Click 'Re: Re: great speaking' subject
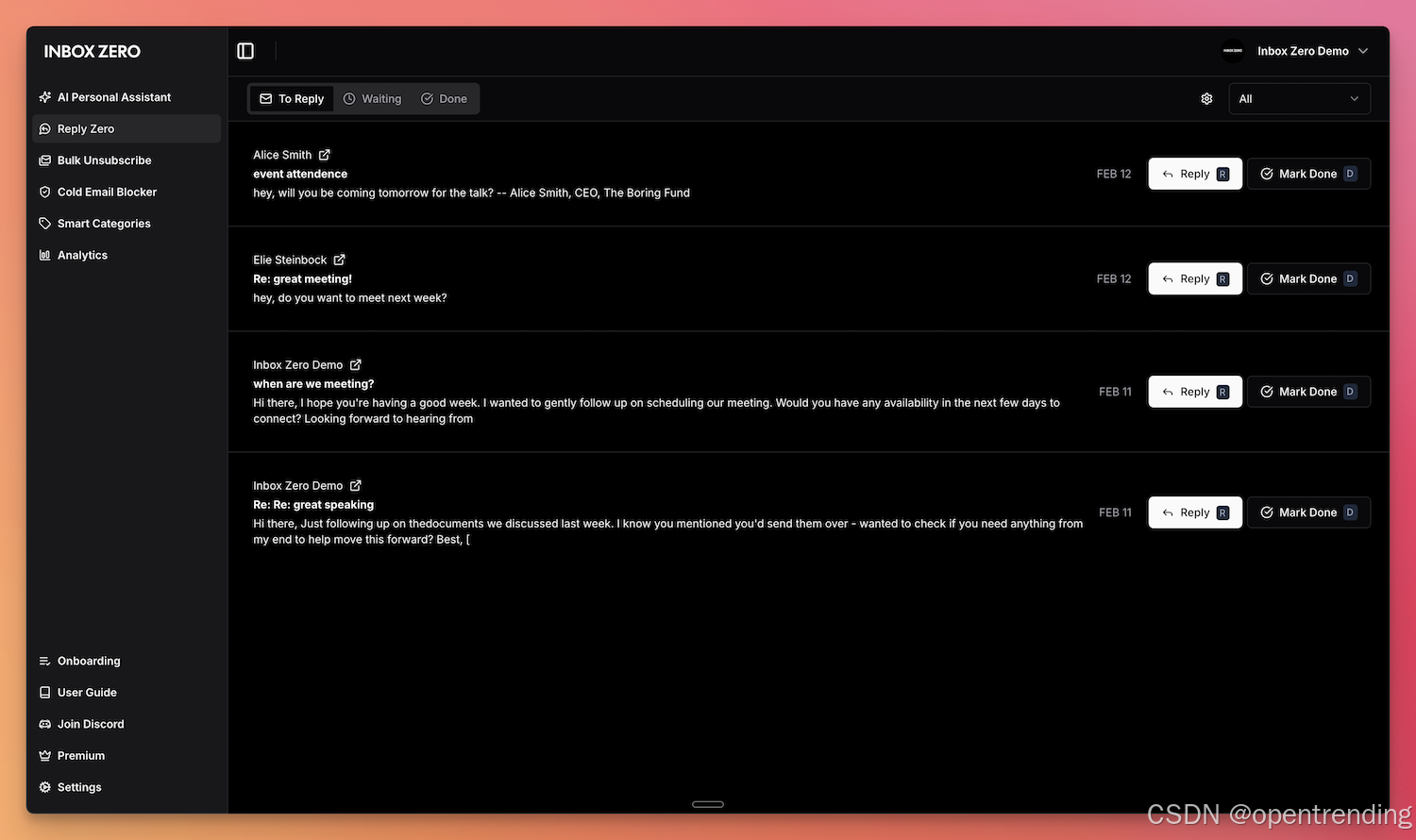Screen dimensions: 1416x840 [313, 505]
